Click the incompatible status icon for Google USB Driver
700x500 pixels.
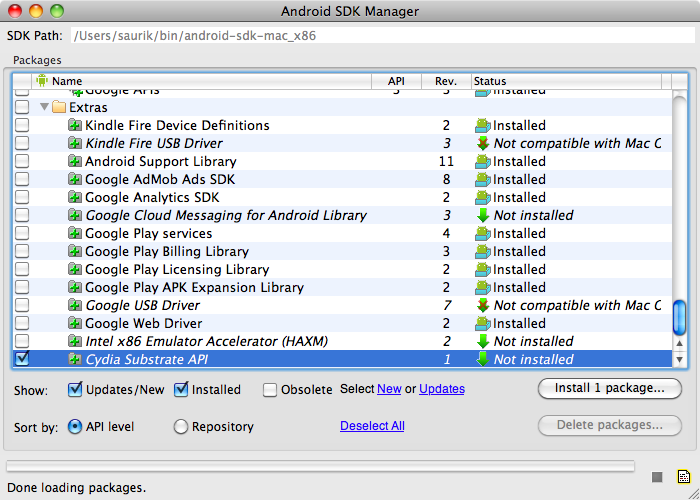(483, 305)
